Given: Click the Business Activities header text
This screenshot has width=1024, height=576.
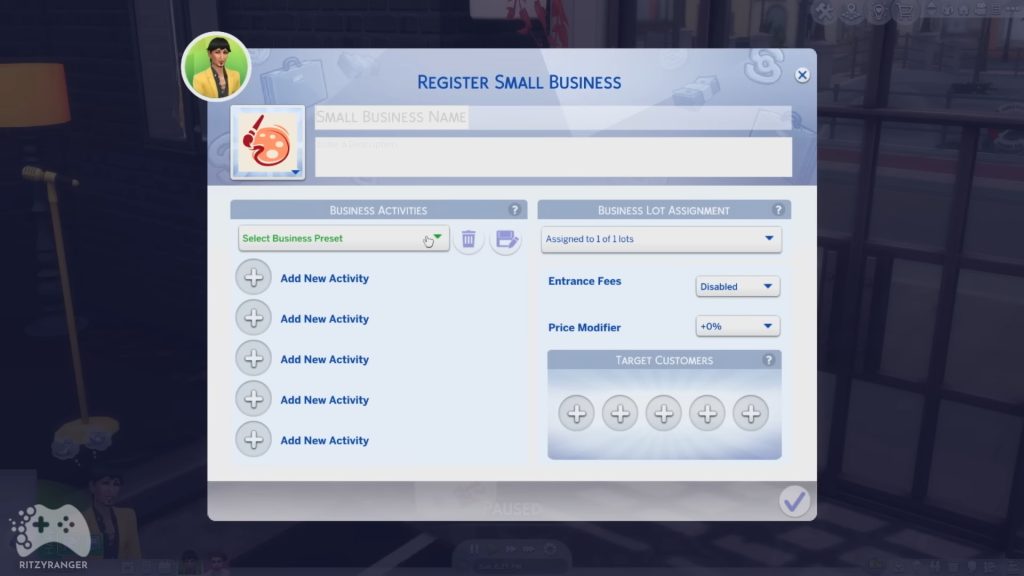Looking at the screenshot, I should tap(378, 210).
